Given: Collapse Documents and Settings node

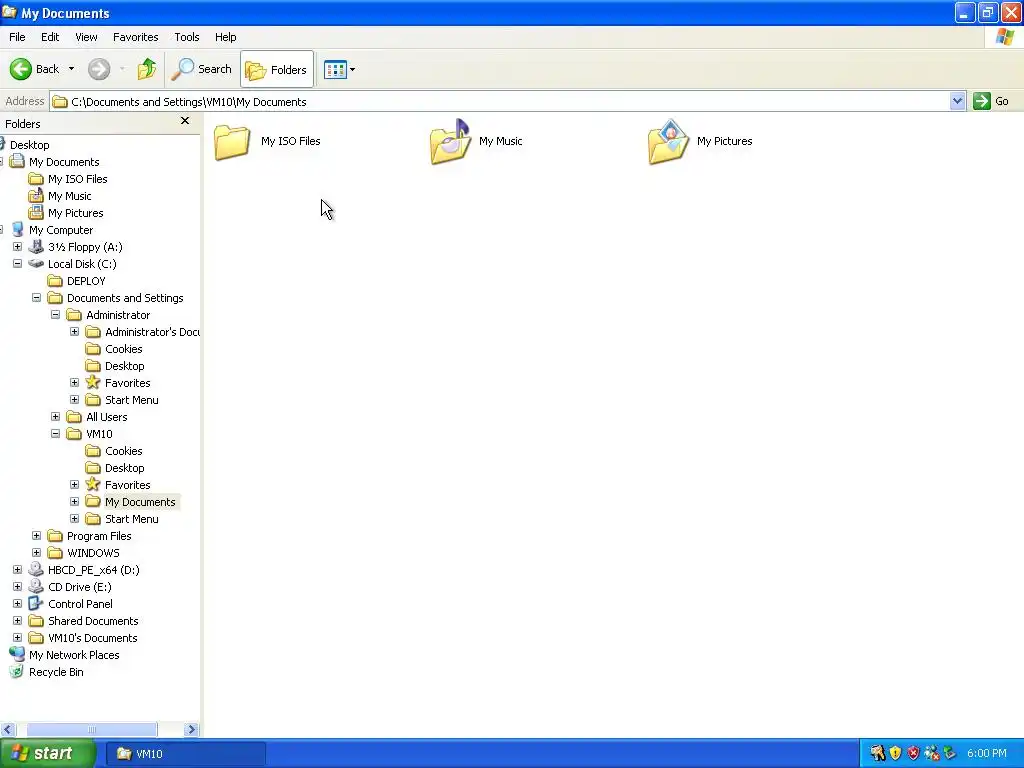Looking at the screenshot, I should [37, 298].
